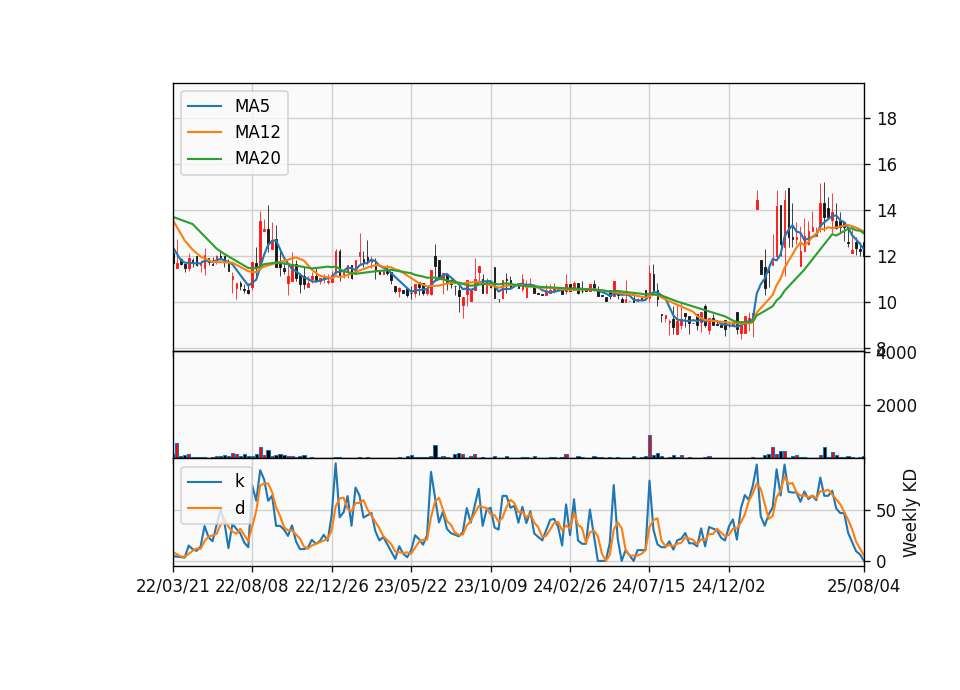Click the 24/02/26 date axis label
Screen dimensions: 960x690
coord(570,586)
